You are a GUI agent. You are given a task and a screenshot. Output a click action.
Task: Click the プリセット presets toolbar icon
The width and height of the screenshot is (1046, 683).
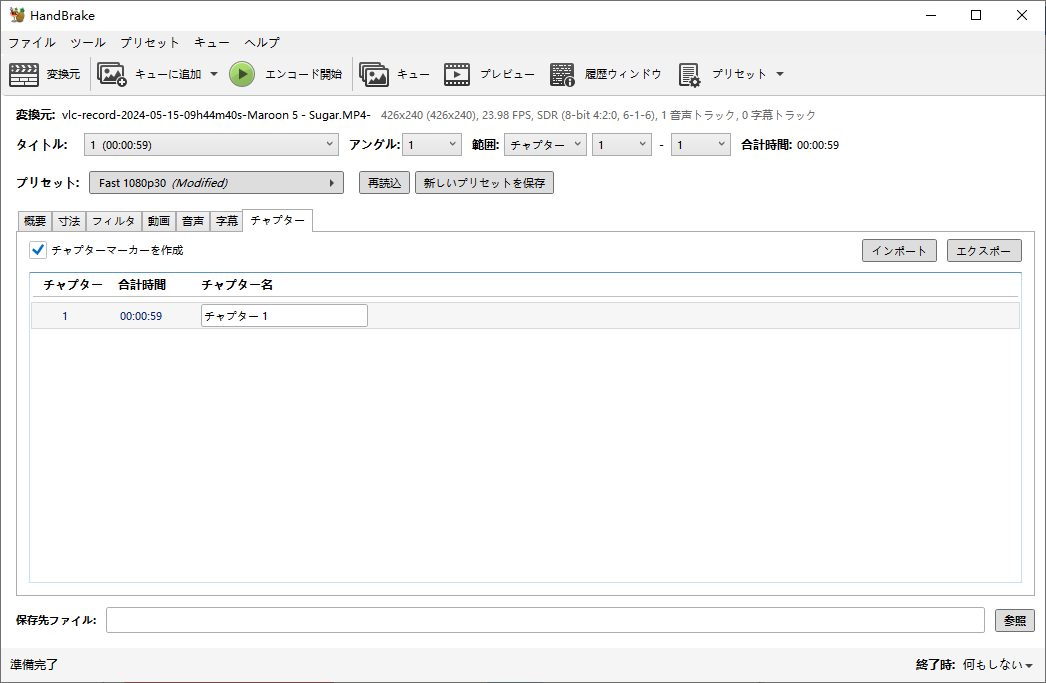689,74
